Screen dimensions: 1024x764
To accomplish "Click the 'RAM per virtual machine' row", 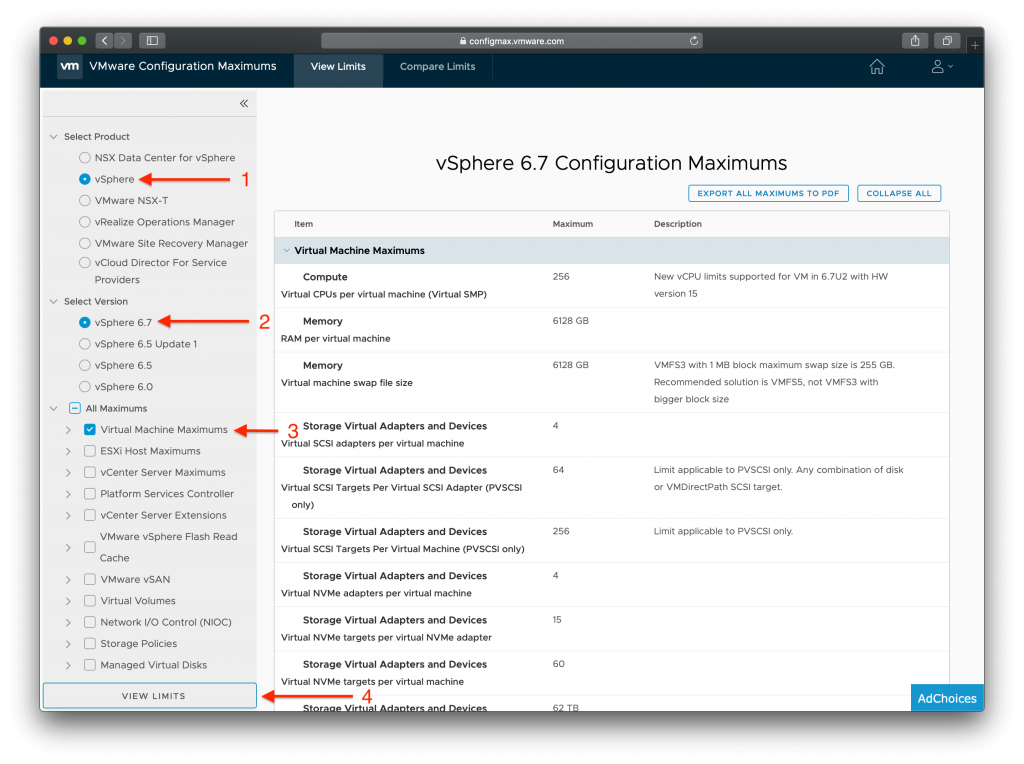I will 611,330.
